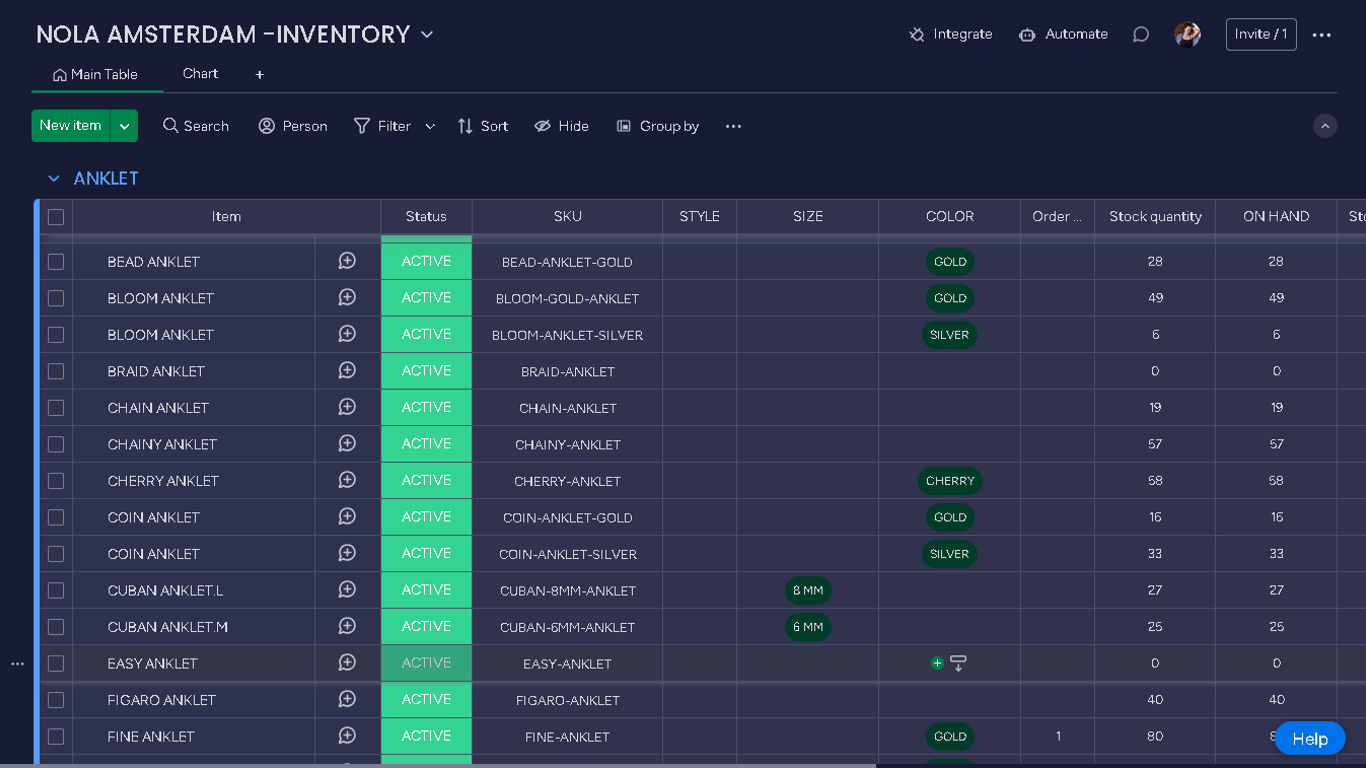
Task: Click the FIGARO-ANKLET SKU cell
Action: [x=568, y=700]
